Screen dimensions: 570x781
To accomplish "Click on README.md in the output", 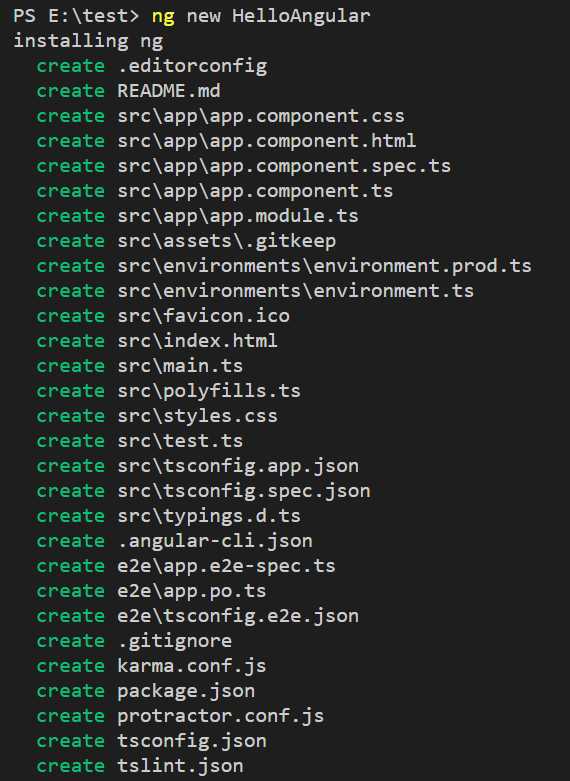I will pyautogui.click(x=169, y=91).
